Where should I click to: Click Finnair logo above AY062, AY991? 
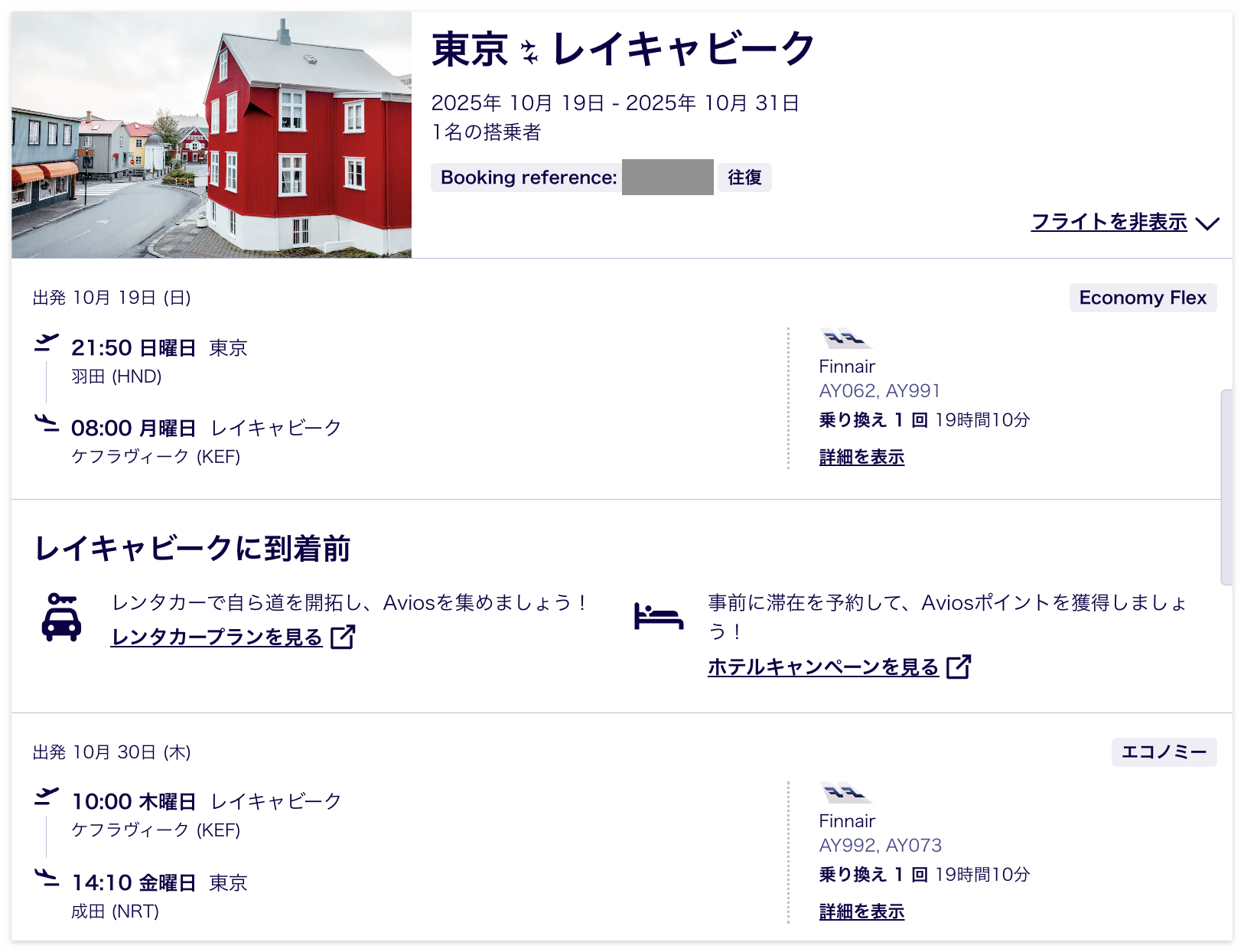coord(845,337)
